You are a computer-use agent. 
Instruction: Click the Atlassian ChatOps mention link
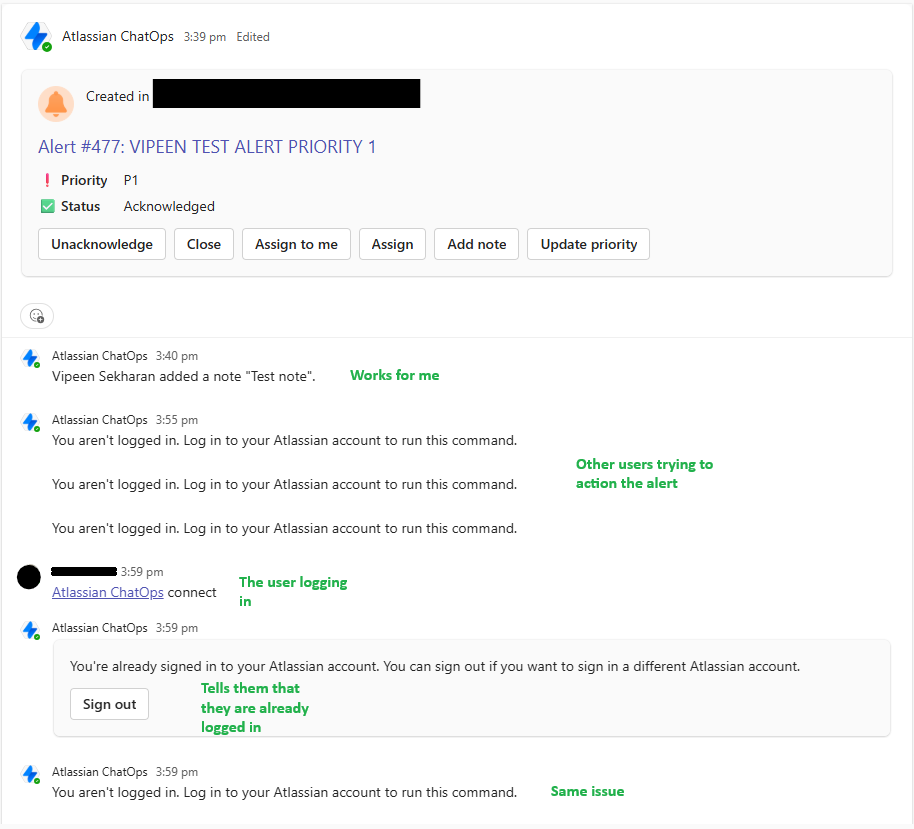coord(107,592)
